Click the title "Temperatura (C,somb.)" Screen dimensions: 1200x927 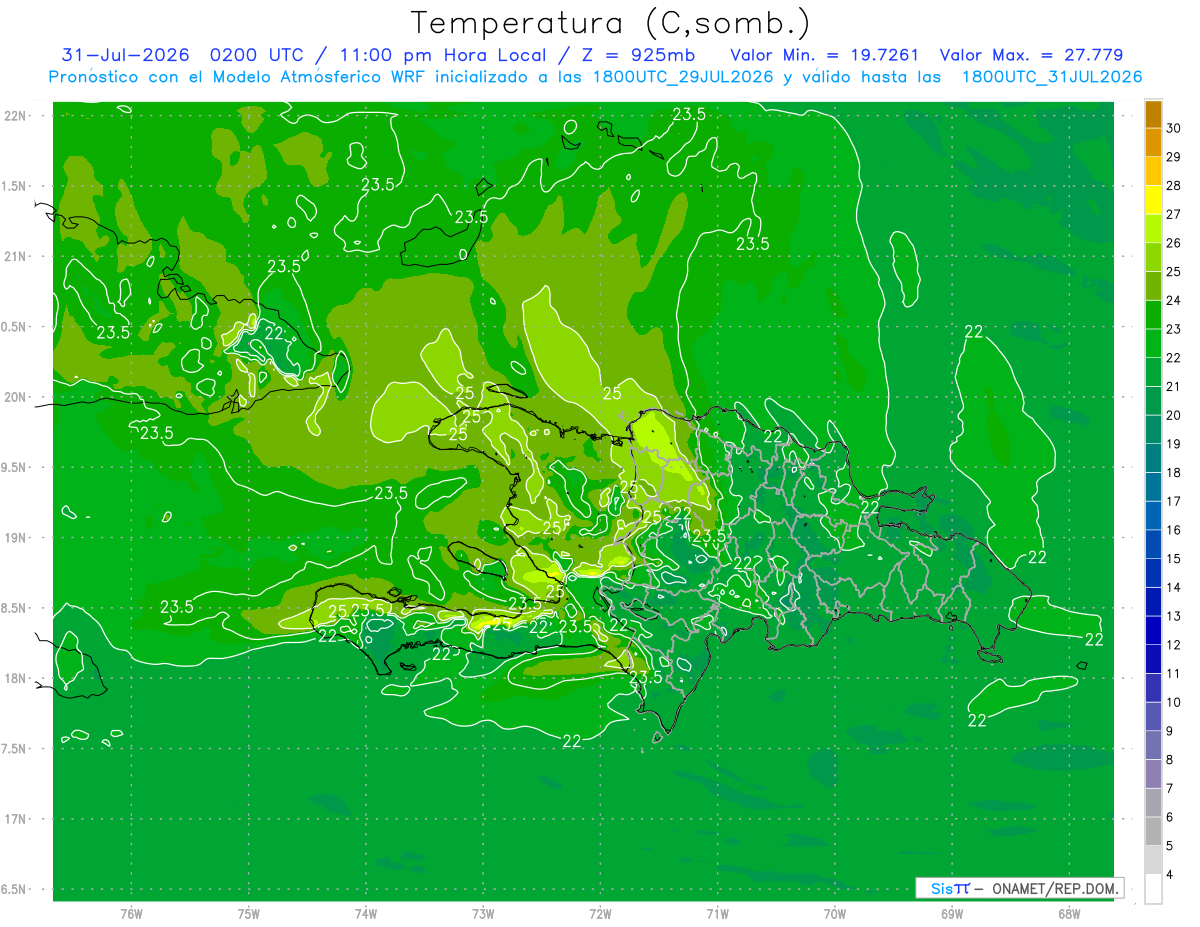click(x=611, y=24)
